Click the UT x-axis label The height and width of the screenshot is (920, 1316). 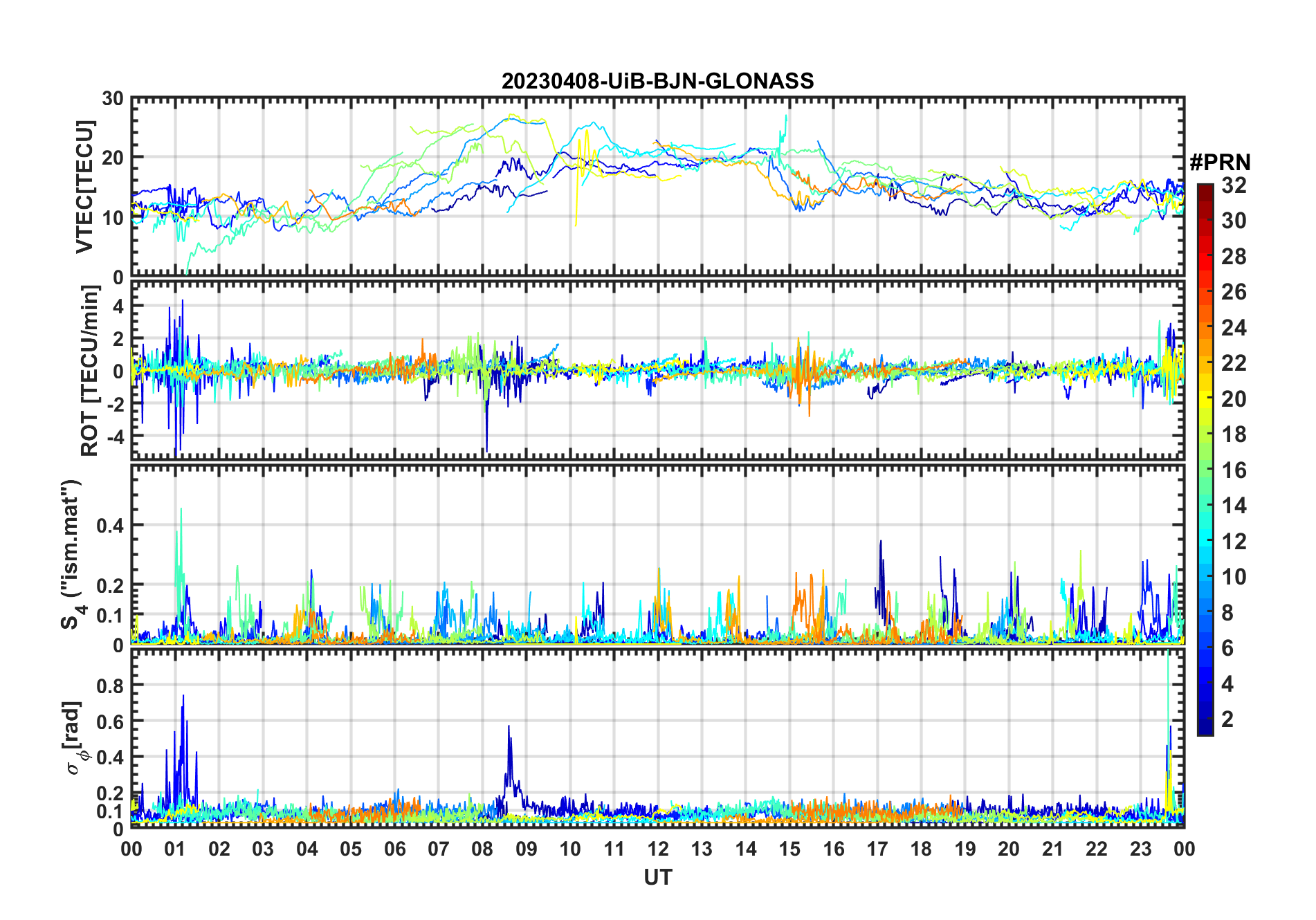(x=657, y=878)
